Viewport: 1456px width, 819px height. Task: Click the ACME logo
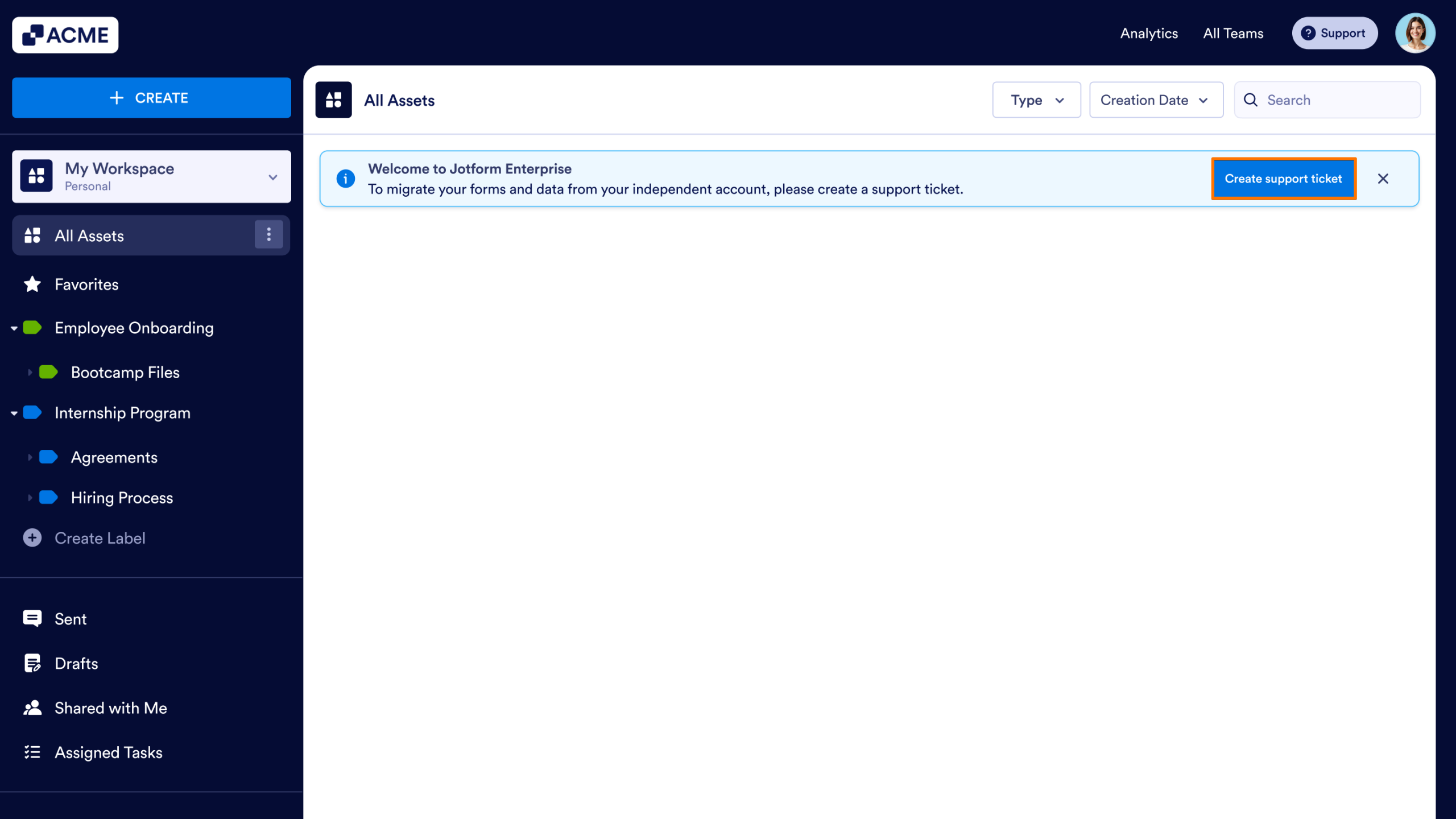65,35
